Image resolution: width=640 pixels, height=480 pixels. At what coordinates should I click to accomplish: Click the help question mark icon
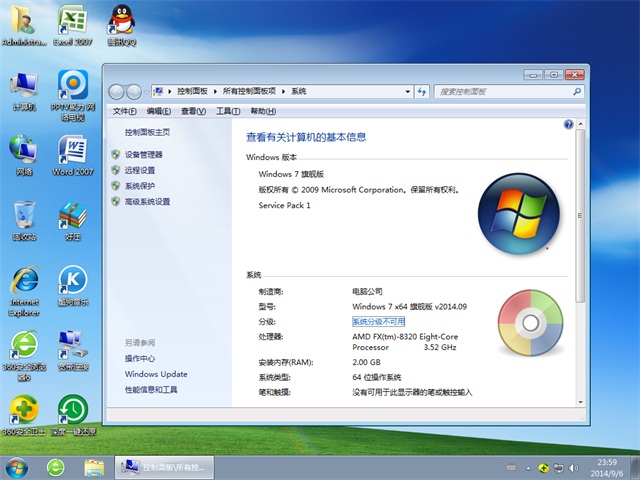[x=568, y=124]
